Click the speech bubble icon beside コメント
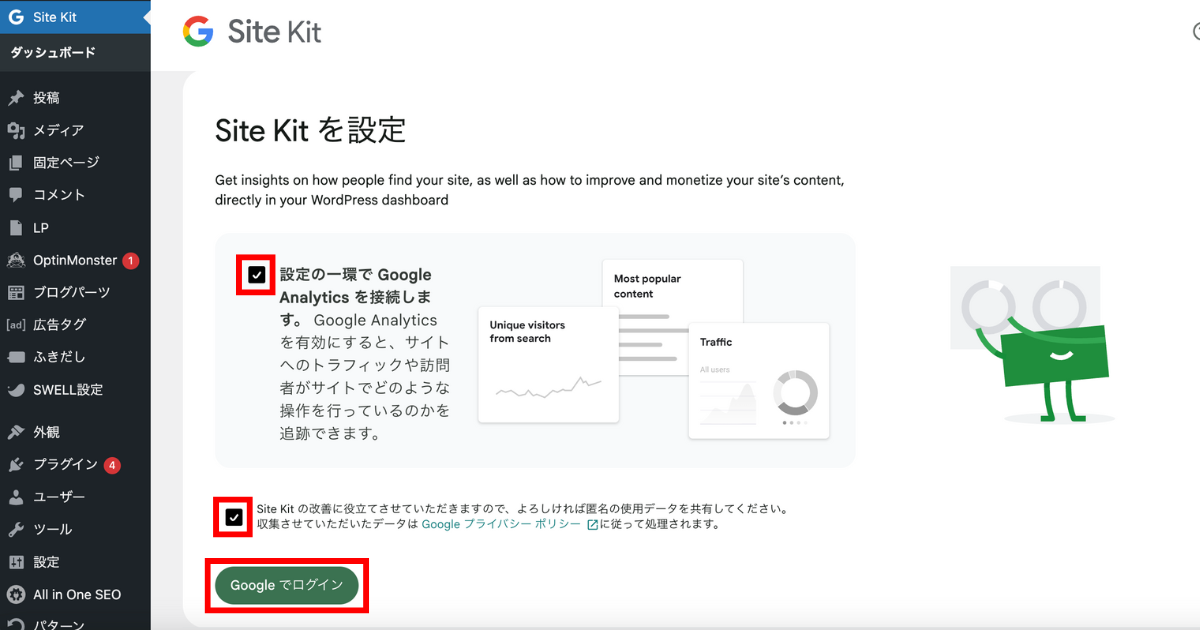The image size is (1200, 630). click(x=15, y=195)
